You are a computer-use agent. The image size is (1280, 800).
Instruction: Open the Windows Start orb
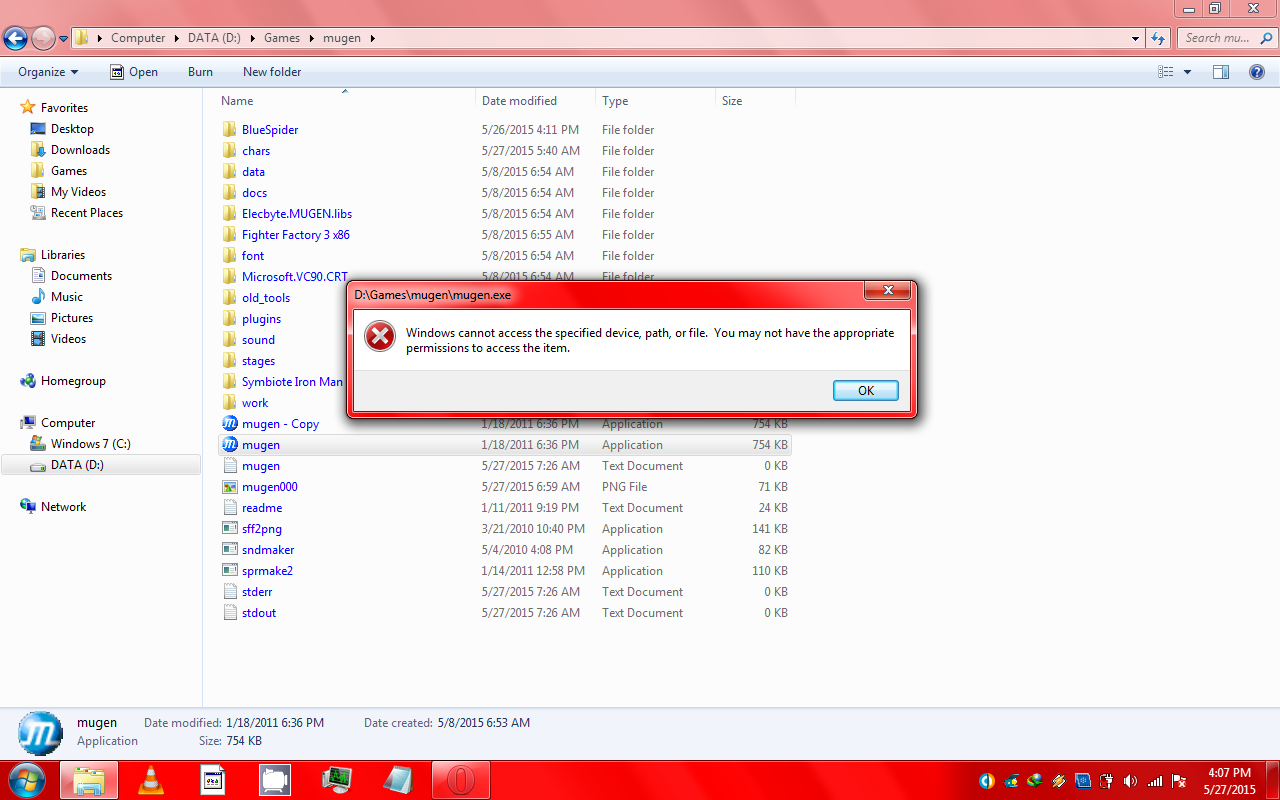pyautogui.click(x=27, y=780)
